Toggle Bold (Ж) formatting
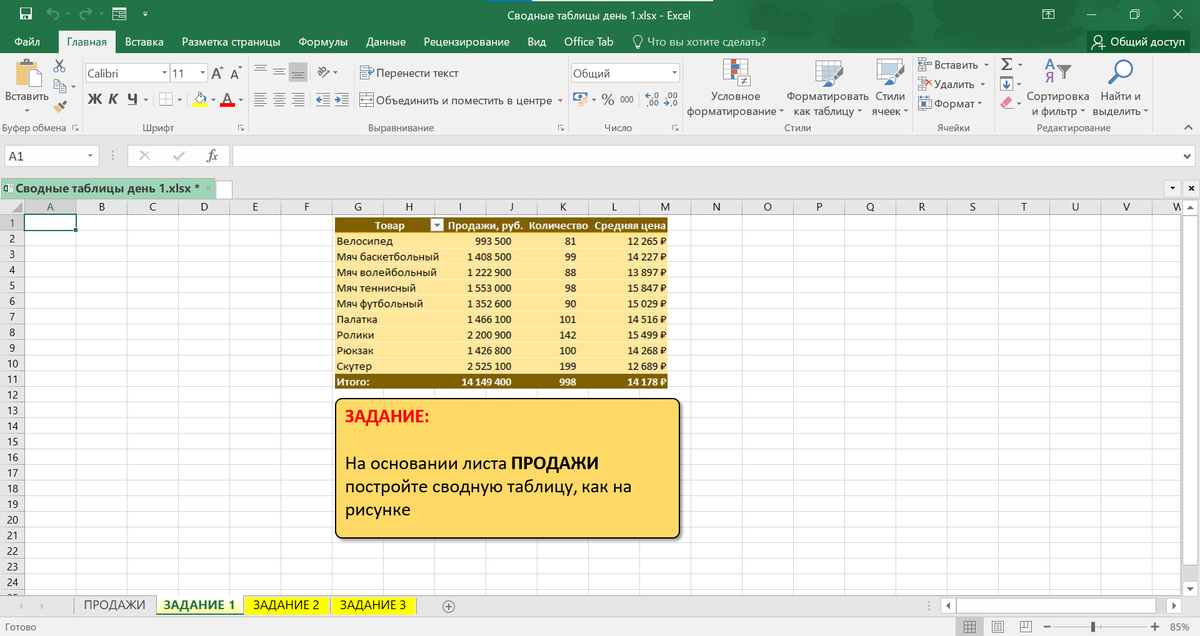 (94, 100)
